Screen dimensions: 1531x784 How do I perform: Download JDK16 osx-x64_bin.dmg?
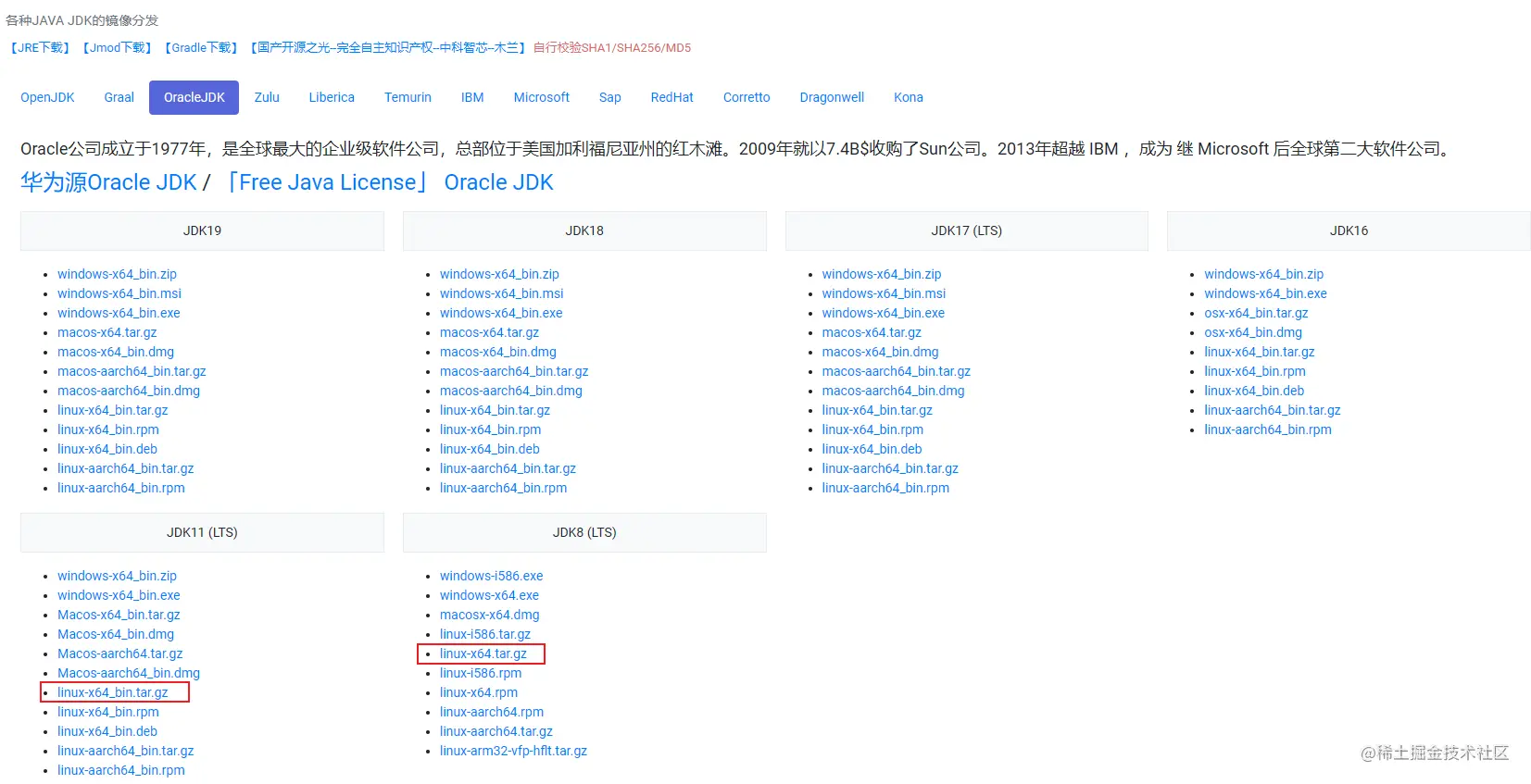(x=1253, y=332)
